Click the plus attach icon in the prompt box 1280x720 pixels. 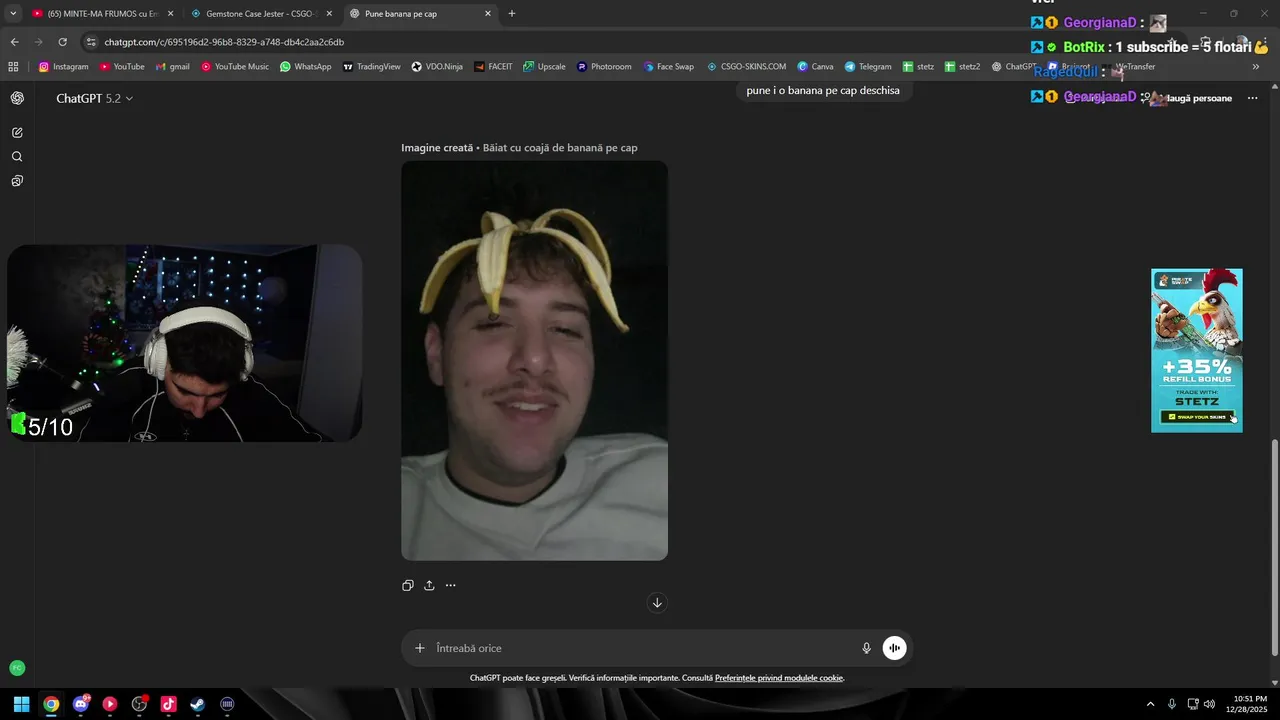(x=420, y=648)
